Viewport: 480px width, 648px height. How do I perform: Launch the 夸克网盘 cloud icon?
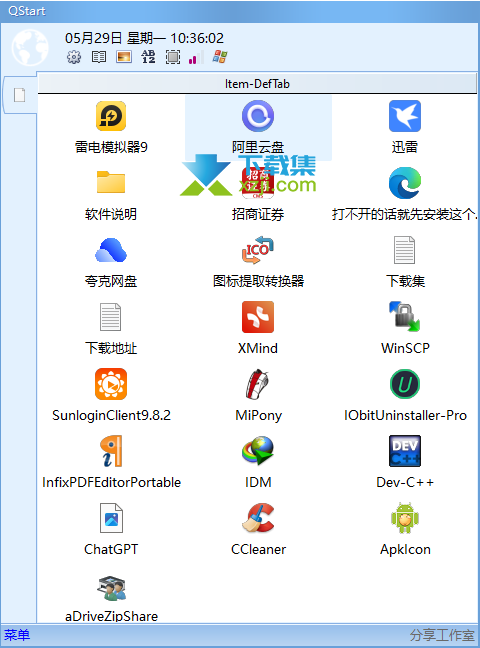(x=111, y=250)
